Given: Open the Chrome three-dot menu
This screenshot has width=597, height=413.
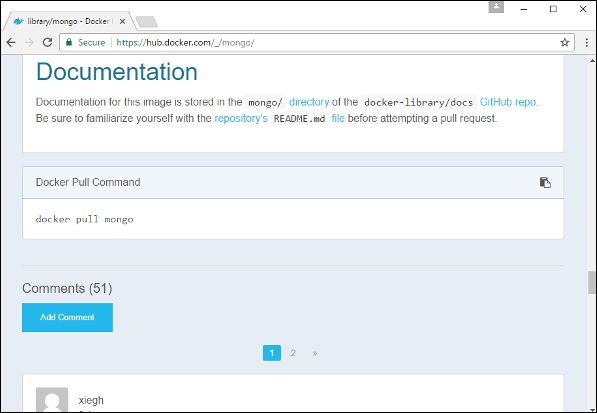Looking at the screenshot, I should [586, 42].
